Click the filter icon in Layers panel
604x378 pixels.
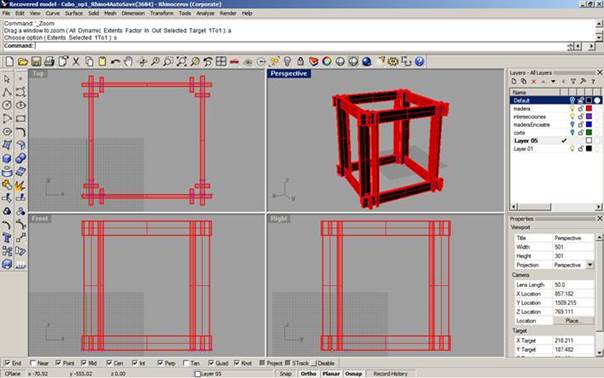coord(573,82)
